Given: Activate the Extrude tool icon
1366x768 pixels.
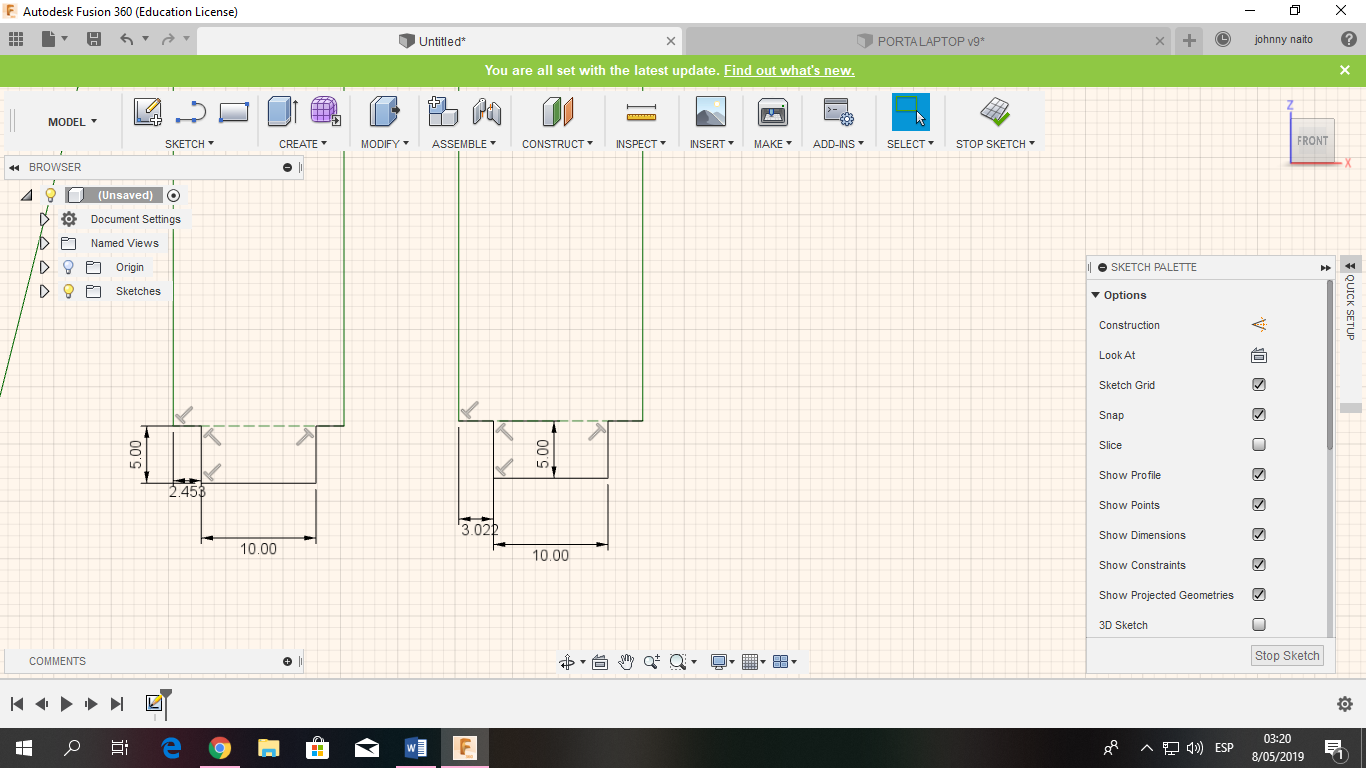Looking at the screenshot, I should pyautogui.click(x=283, y=111).
